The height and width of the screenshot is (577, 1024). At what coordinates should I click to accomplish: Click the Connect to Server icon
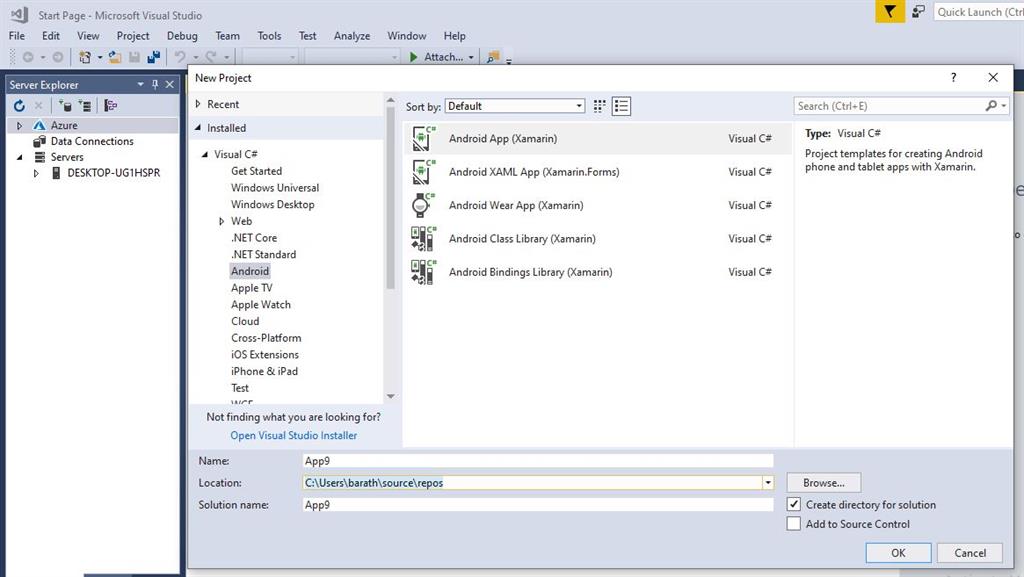pyautogui.click(x=84, y=105)
